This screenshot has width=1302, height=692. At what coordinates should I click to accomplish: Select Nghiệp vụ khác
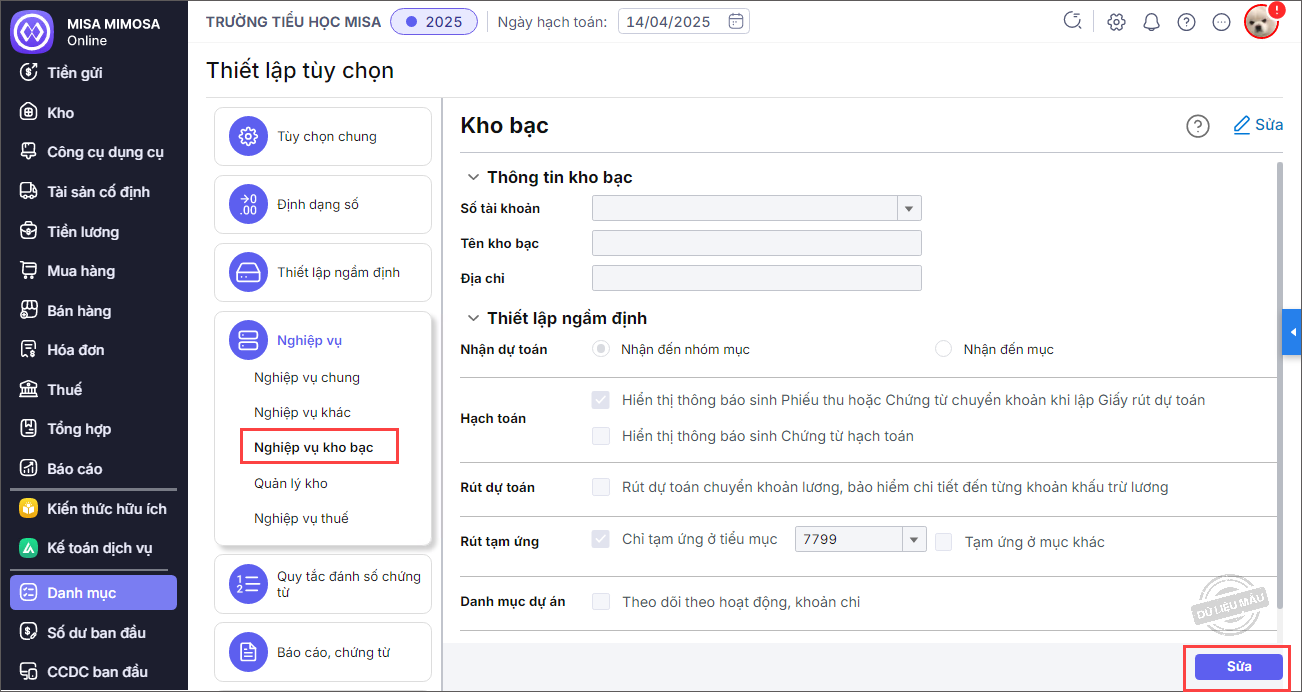pos(302,412)
